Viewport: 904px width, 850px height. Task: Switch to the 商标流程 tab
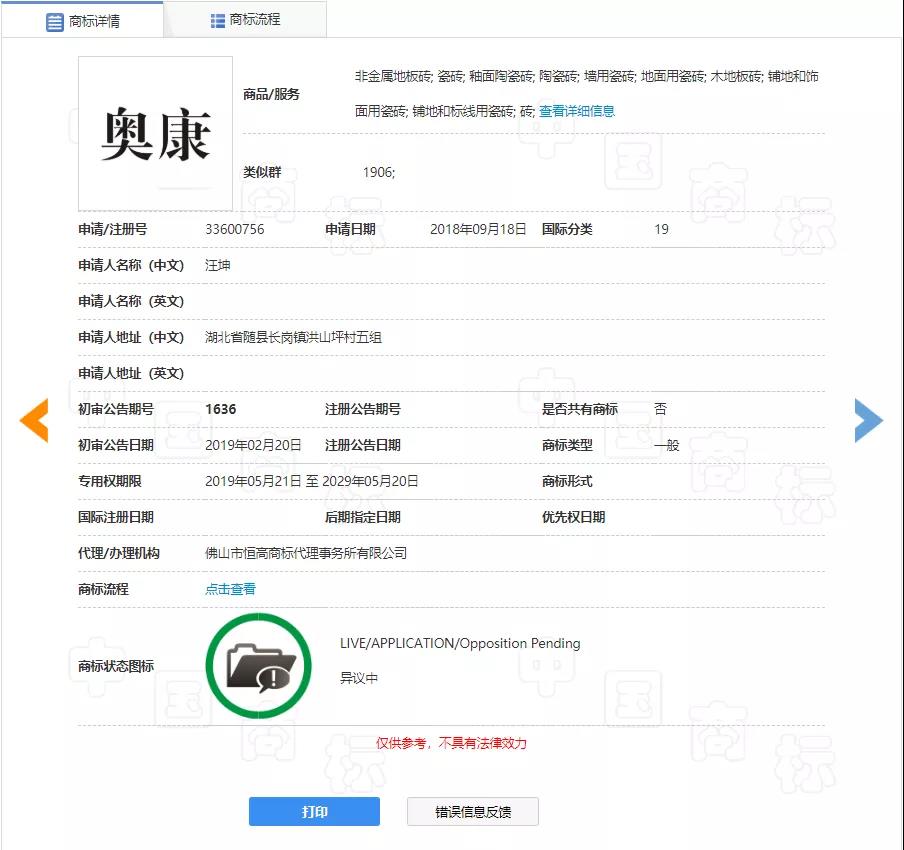click(254, 20)
